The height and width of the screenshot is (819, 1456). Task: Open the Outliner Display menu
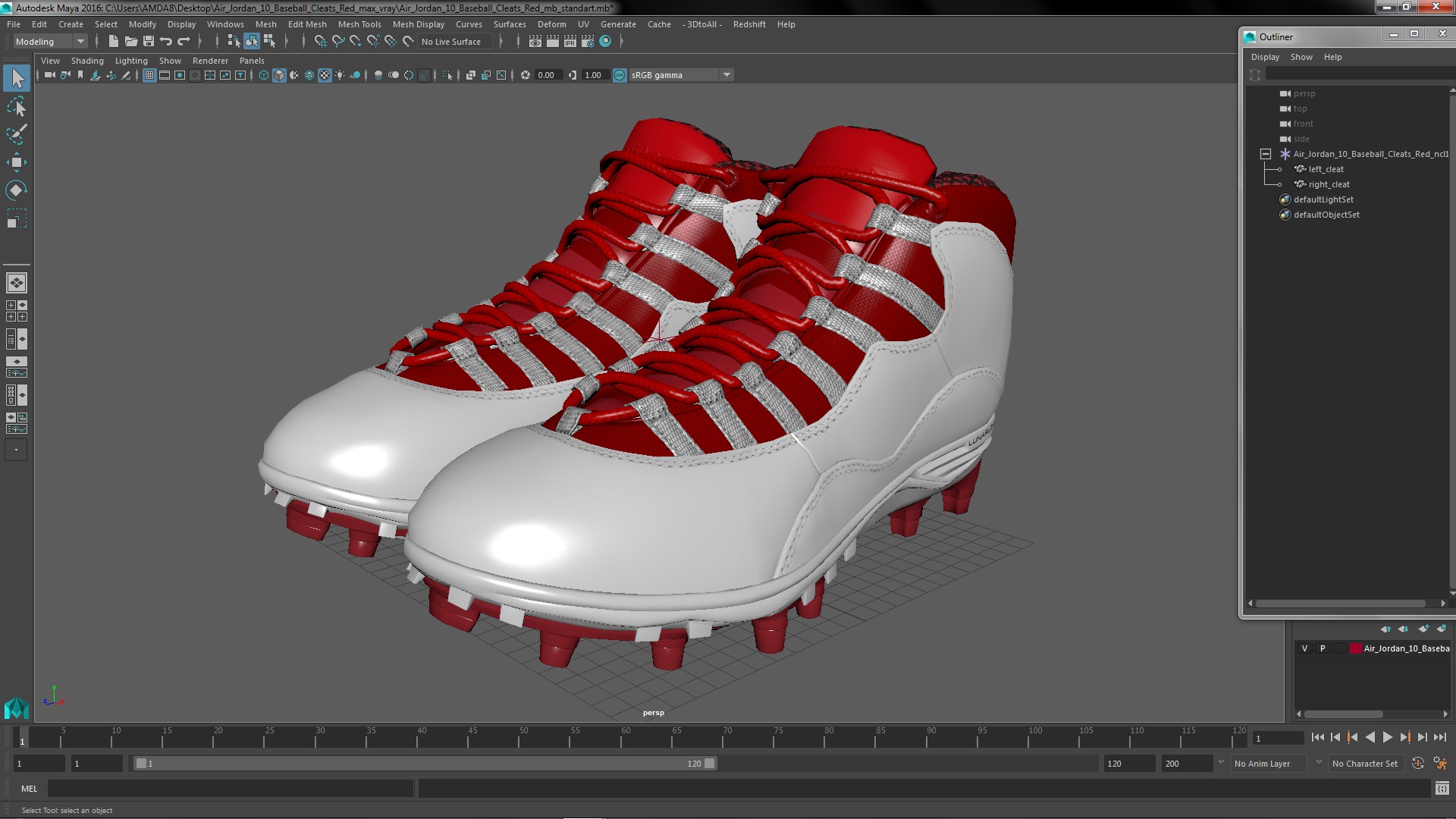(1265, 57)
